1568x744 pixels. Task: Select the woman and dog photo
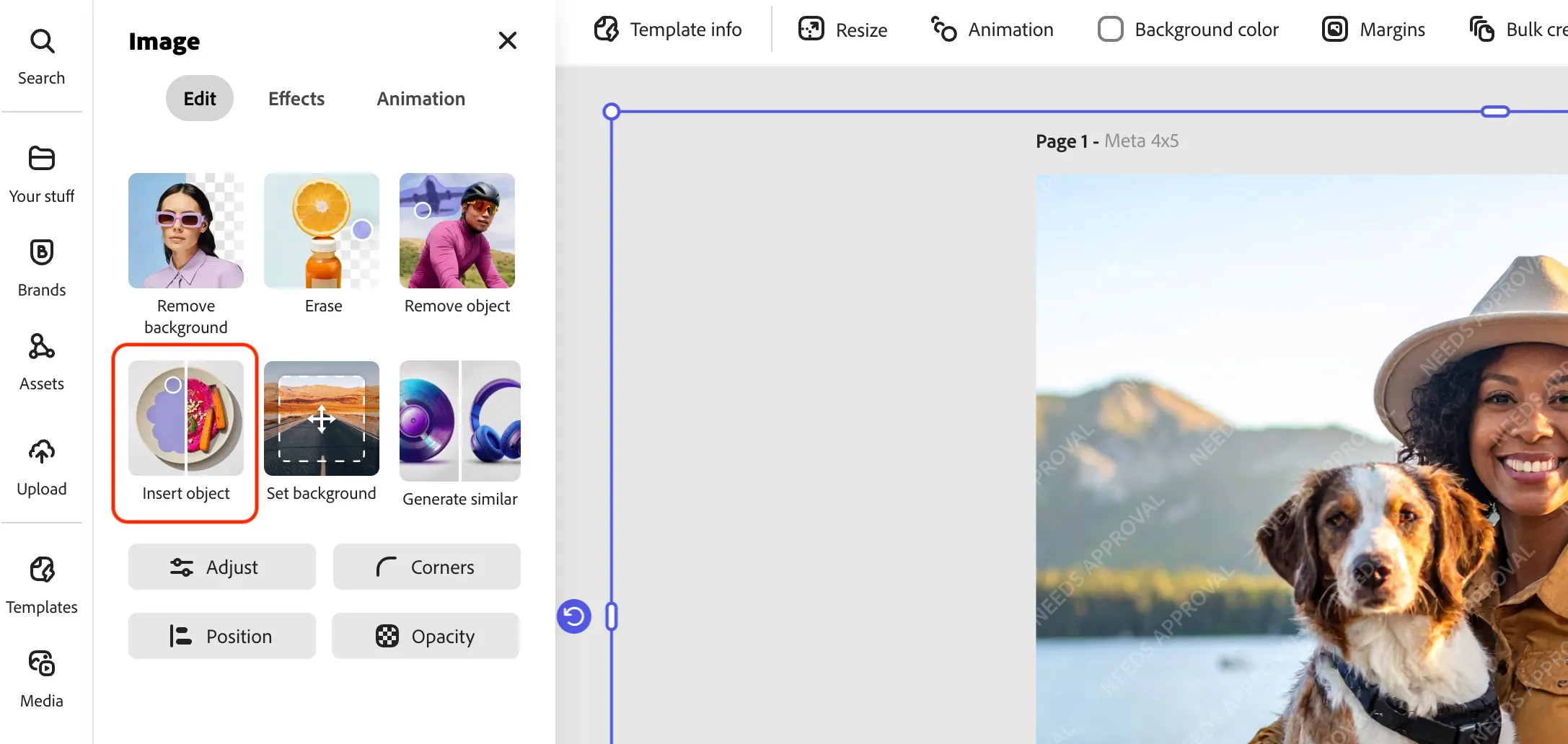(x=1302, y=459)
